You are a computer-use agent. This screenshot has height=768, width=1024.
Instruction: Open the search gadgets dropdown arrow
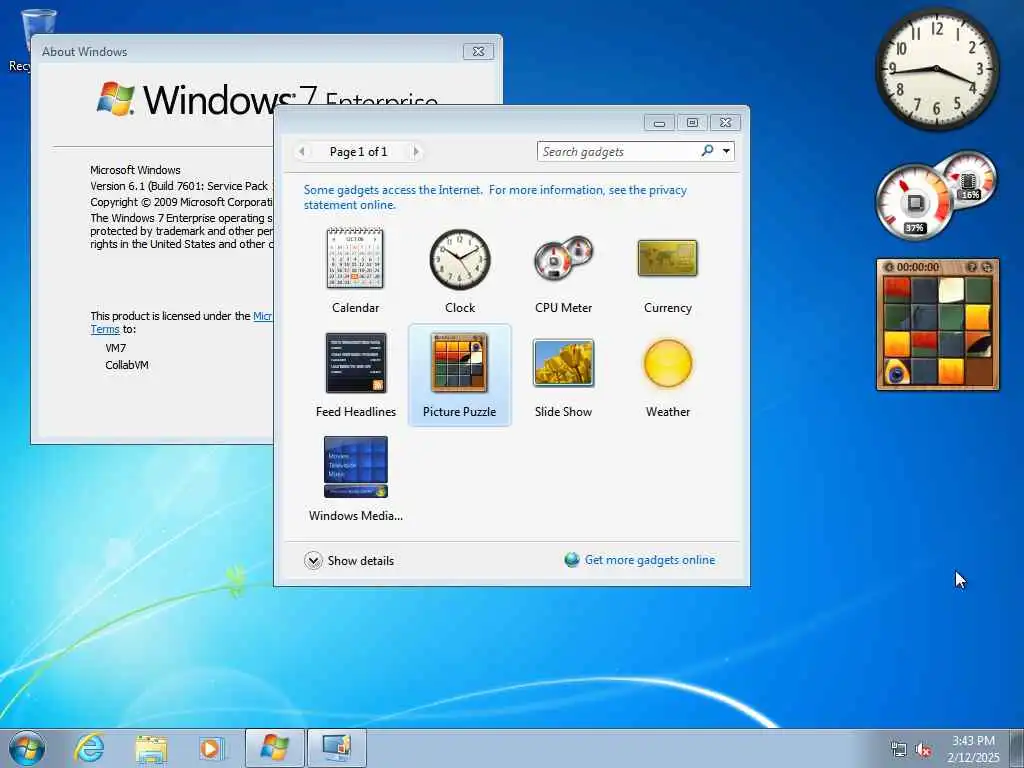726,152
